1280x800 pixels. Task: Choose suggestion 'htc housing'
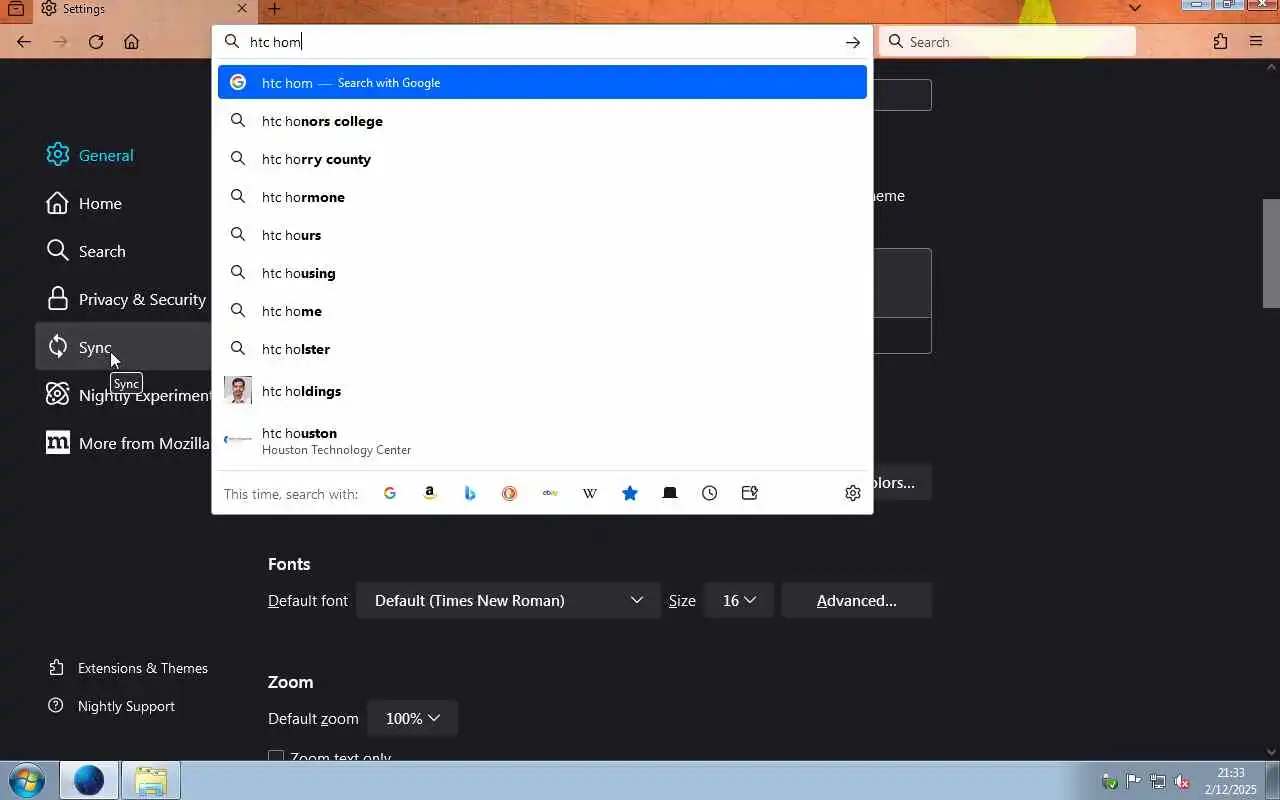click(x=542, y=273)
